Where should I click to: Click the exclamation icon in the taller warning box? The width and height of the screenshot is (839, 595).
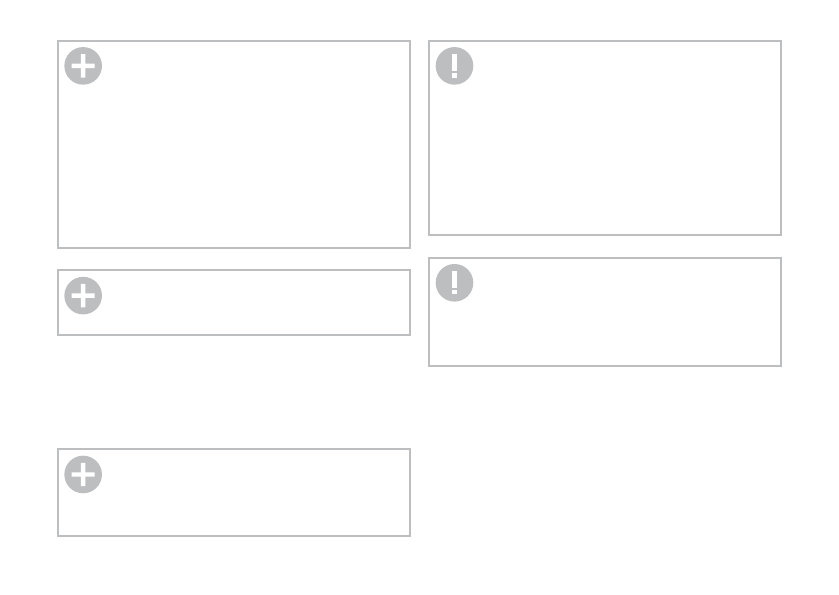(454, 66)
